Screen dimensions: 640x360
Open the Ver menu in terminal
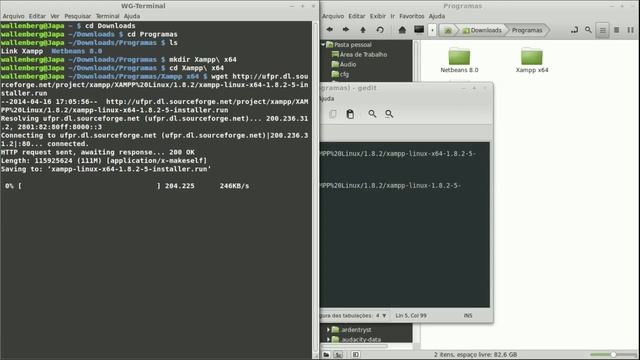tap(55, 16)
